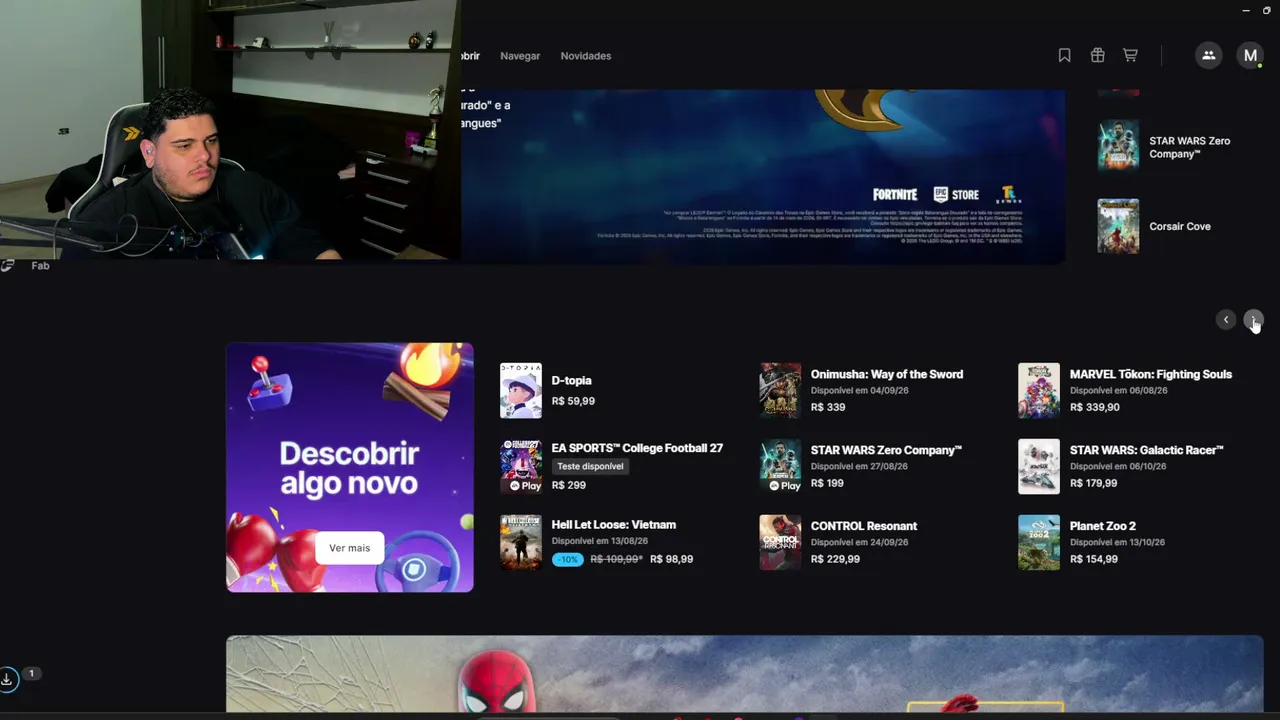Click the R$ 229,99 price

pos(835,559)
